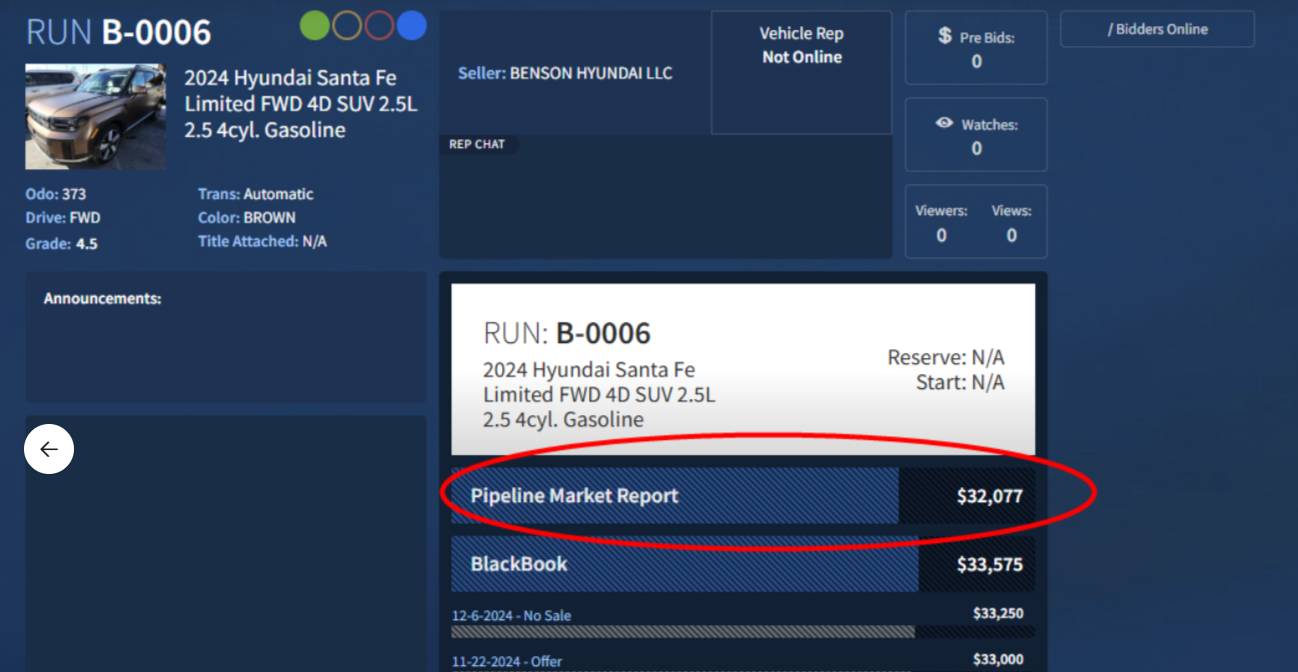
Task: Click the $33,000 offer price
Action: pos(998,659)
